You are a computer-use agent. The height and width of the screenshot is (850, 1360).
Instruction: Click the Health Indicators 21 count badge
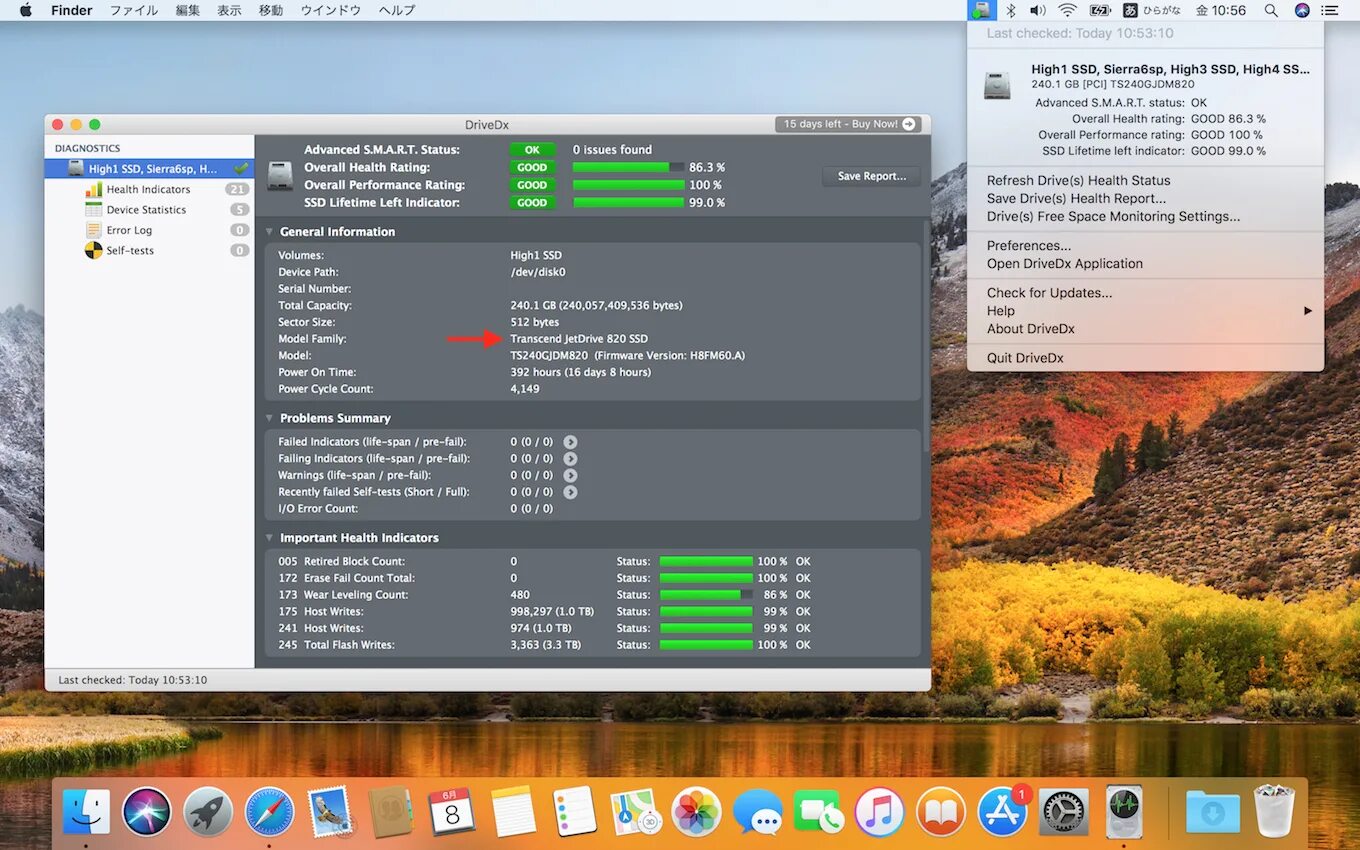[x=237, y=189]
